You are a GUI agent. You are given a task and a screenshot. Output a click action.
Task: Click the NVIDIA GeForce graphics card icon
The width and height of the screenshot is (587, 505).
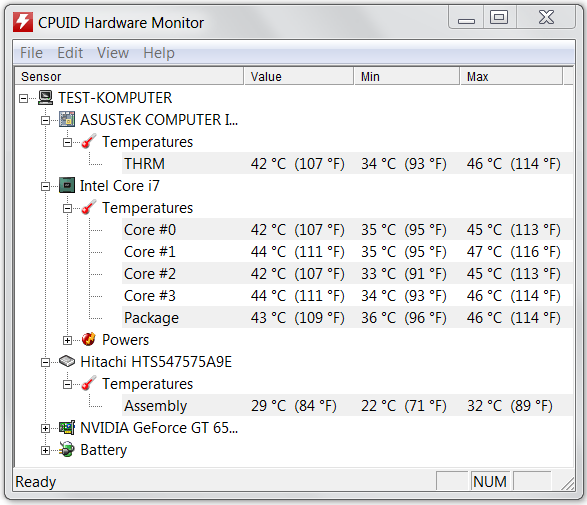tap(67, 428)
